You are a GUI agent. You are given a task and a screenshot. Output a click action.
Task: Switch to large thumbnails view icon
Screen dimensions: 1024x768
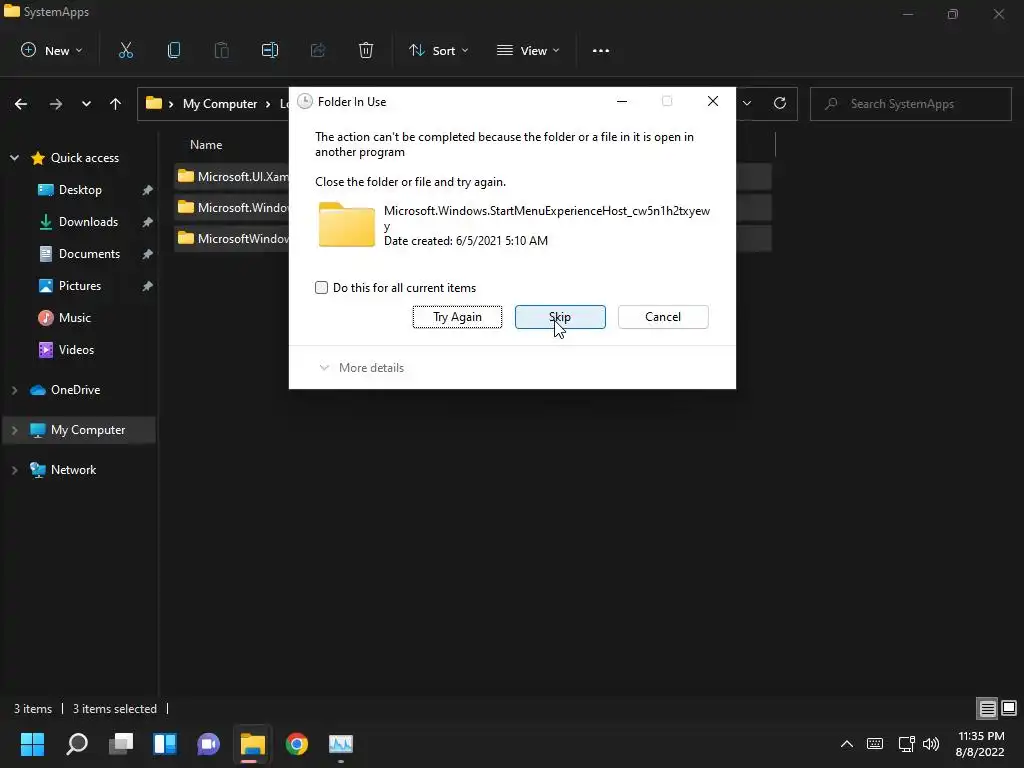[1009, 708]
